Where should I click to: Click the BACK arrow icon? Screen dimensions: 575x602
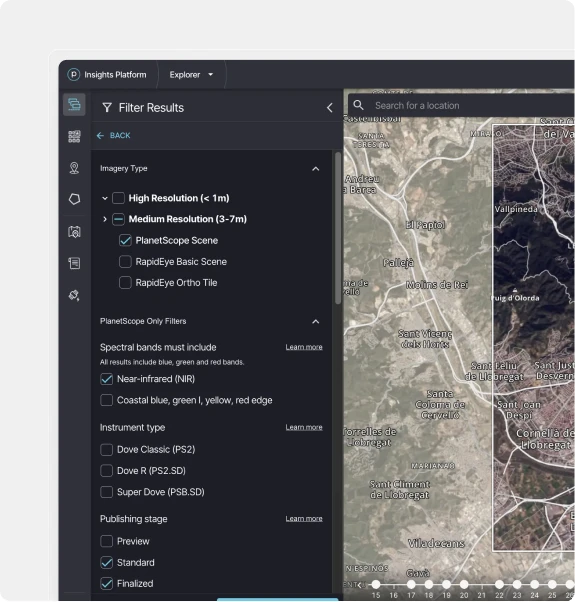click(100, 136)
